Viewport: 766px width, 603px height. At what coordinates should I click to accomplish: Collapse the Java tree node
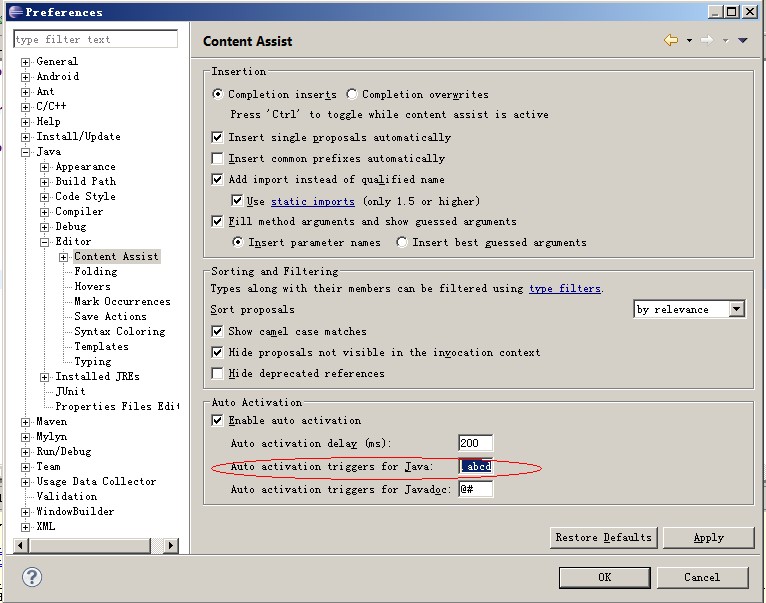tap(25, 152)
